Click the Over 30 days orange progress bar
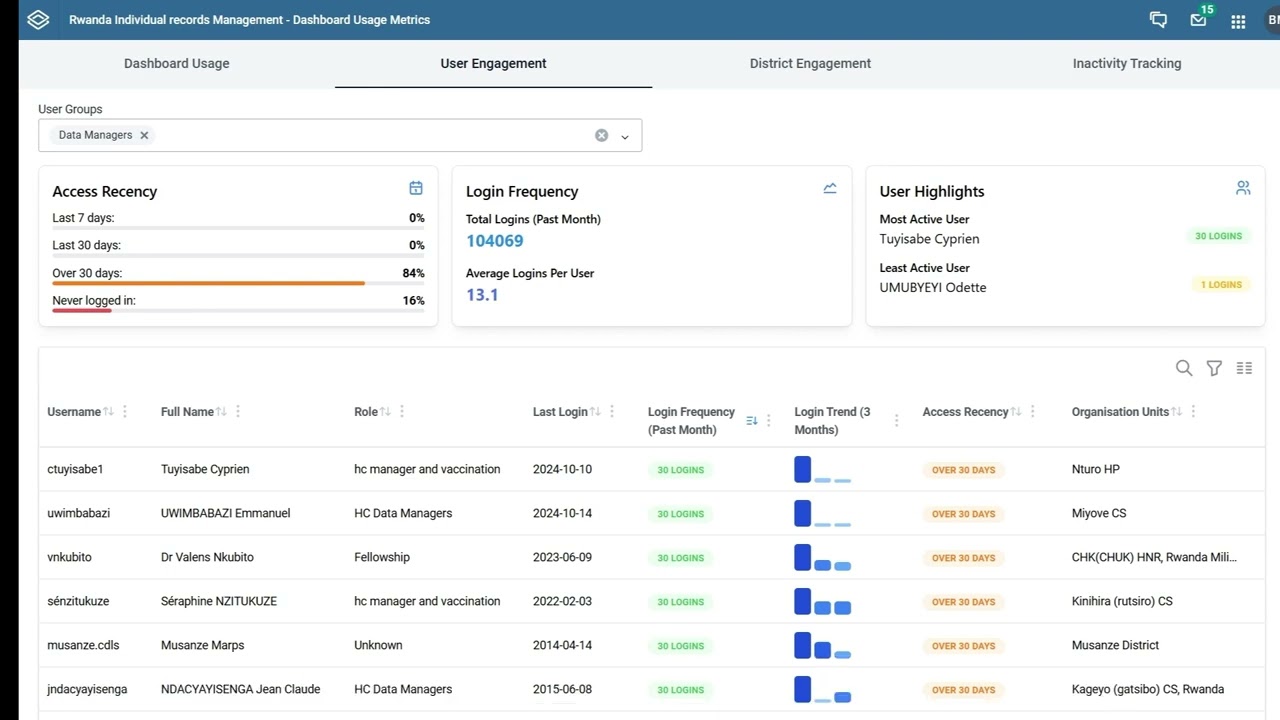Image resolution: width=1280 pixels, height=720 pixels. click(208, 283)
